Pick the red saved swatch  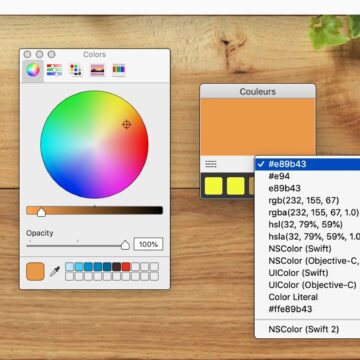point(126,267)
